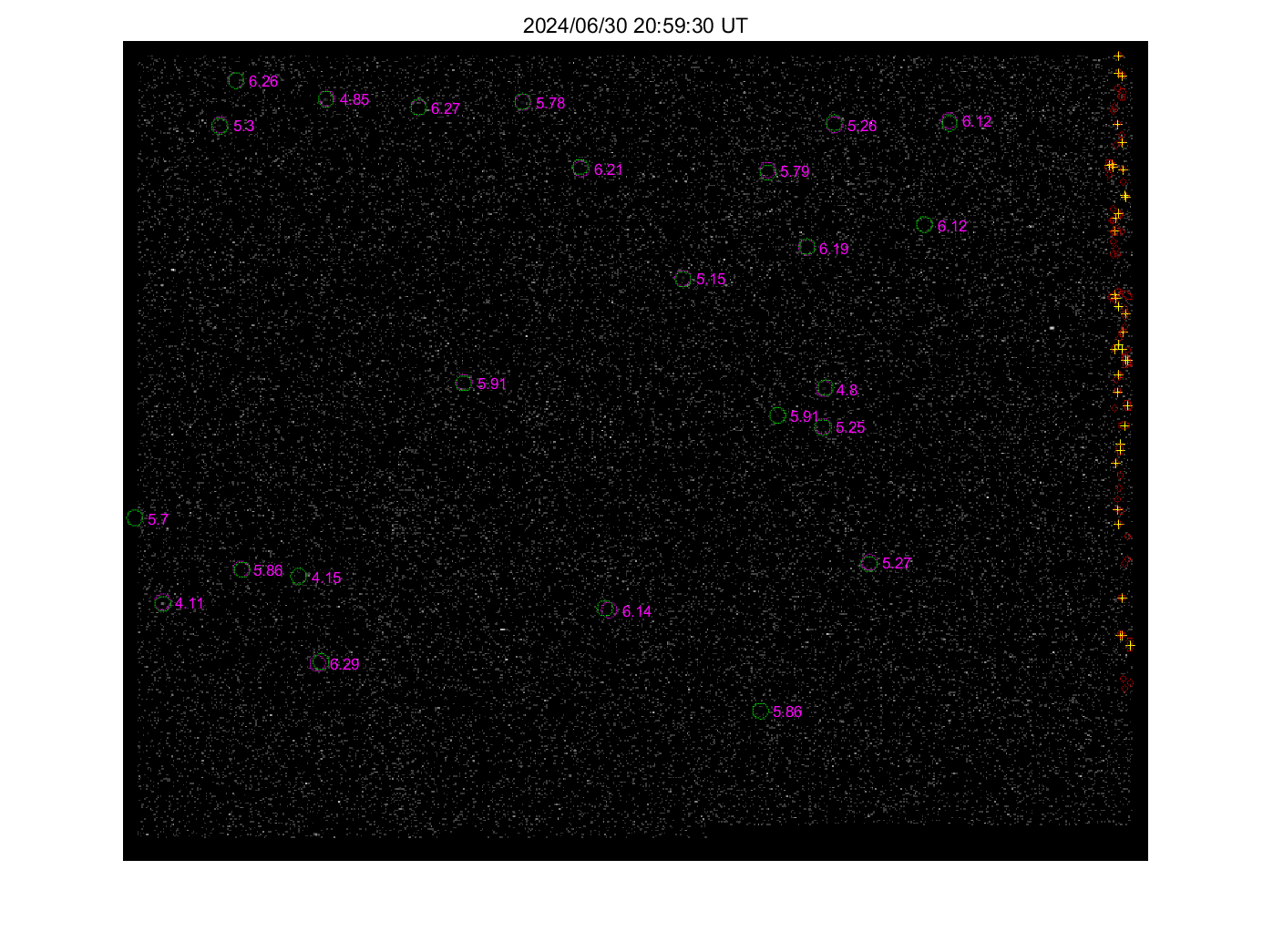Select the magnitude label 6.19
Image resolution: width=1273 pixels, height=952 pixels.
tap(834, 250)
